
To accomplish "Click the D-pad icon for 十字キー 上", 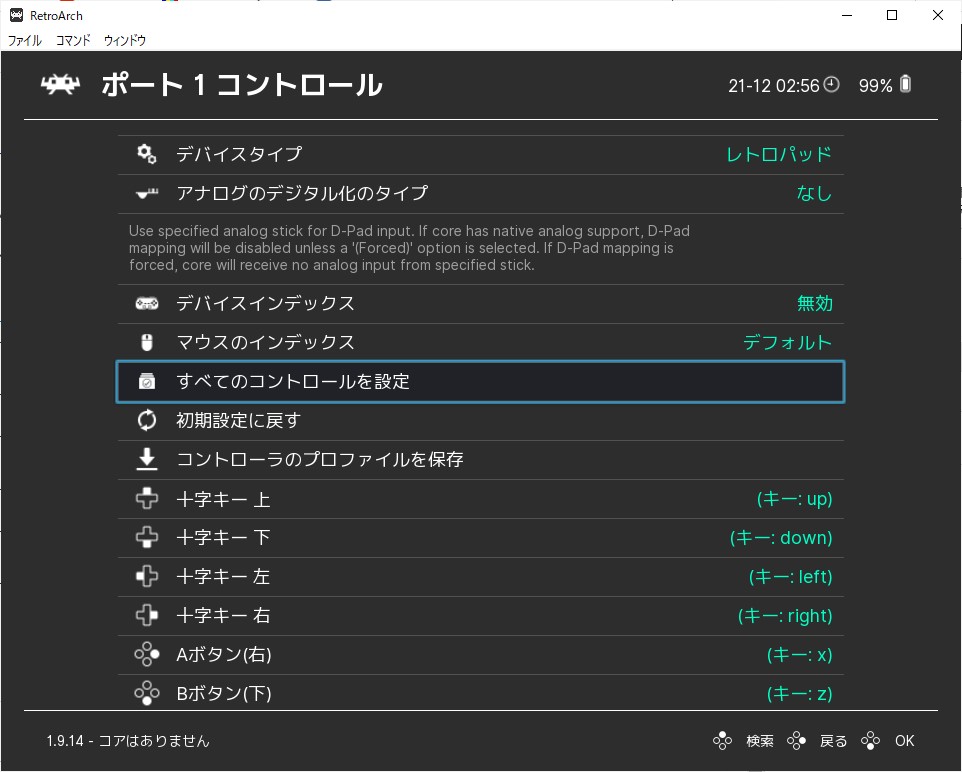I will pyautogui.click(x=147, y=498).
